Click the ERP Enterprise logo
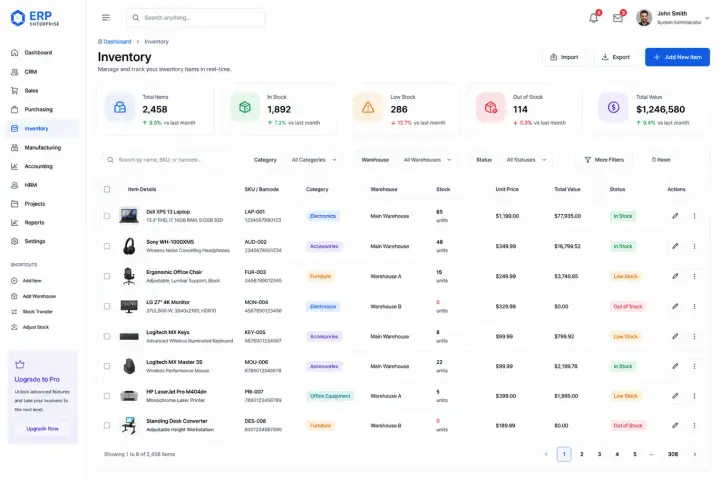 35,18
